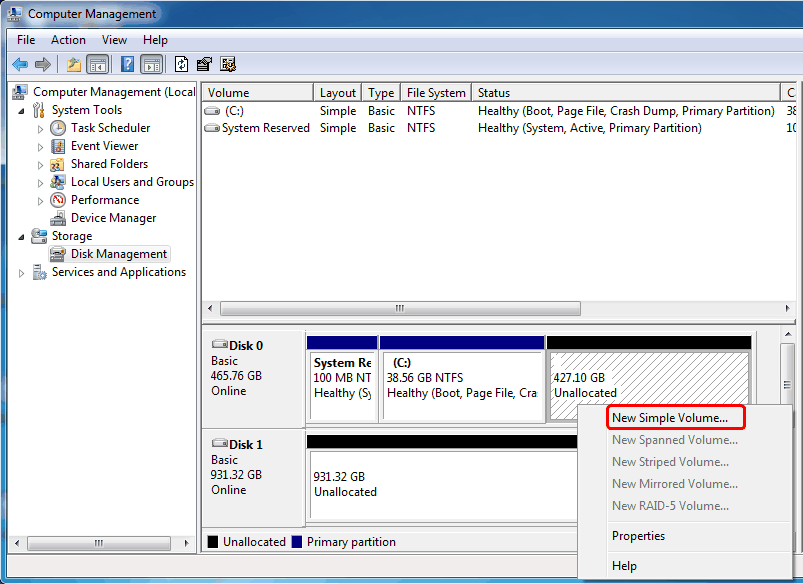This screenshot has width=803, height=584.
Task: Click the volume list scroll right arrow
Action: point(788,308)
